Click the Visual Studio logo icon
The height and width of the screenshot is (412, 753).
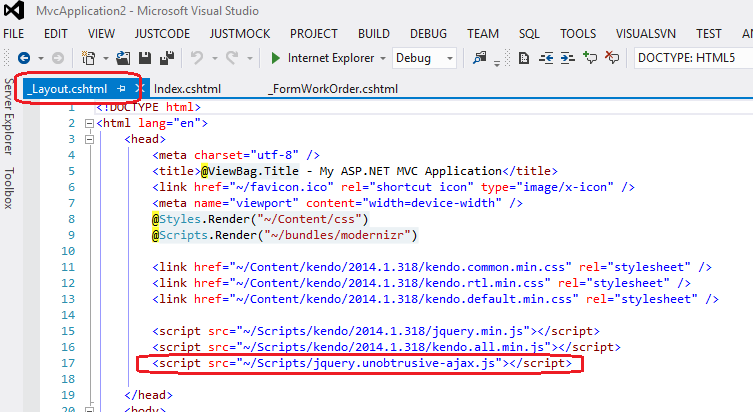pyautogui.click(x=14, y=11)
